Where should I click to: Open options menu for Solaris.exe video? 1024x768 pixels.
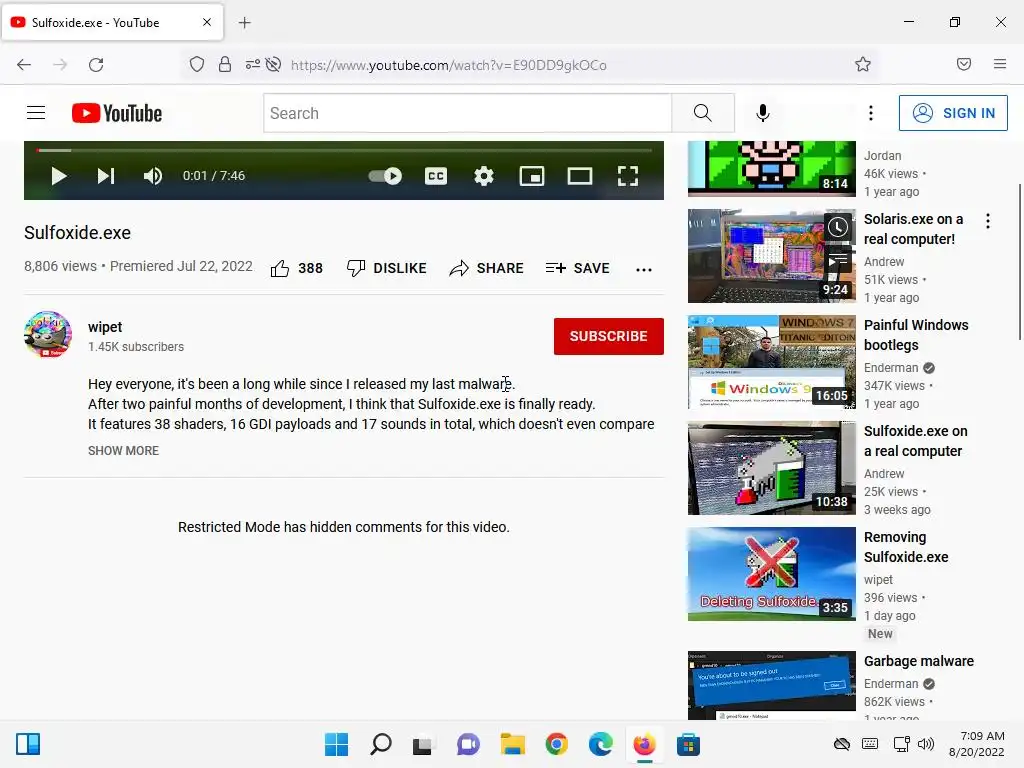tap(987, 221)
